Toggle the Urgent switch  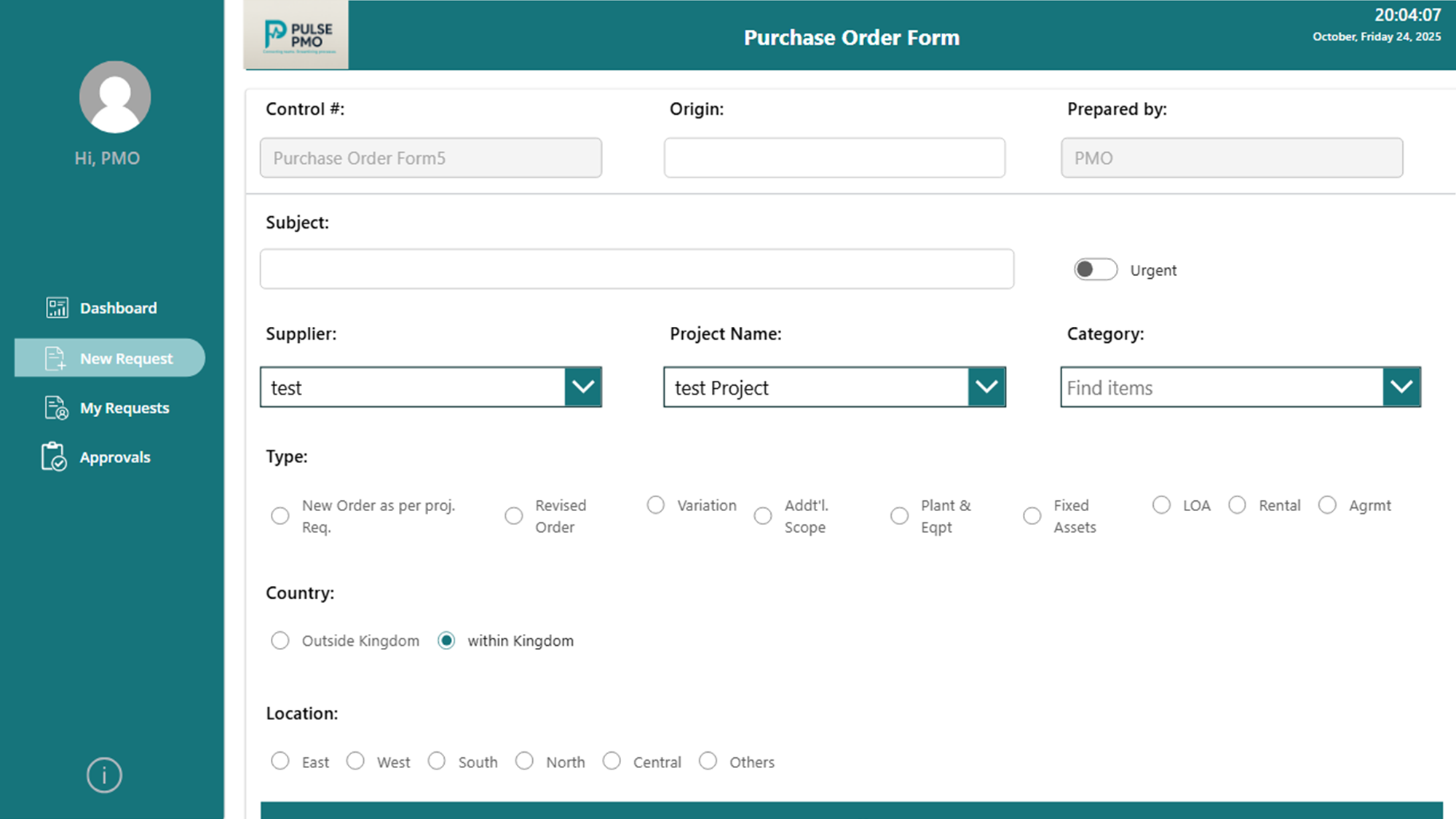(1095, 269)
